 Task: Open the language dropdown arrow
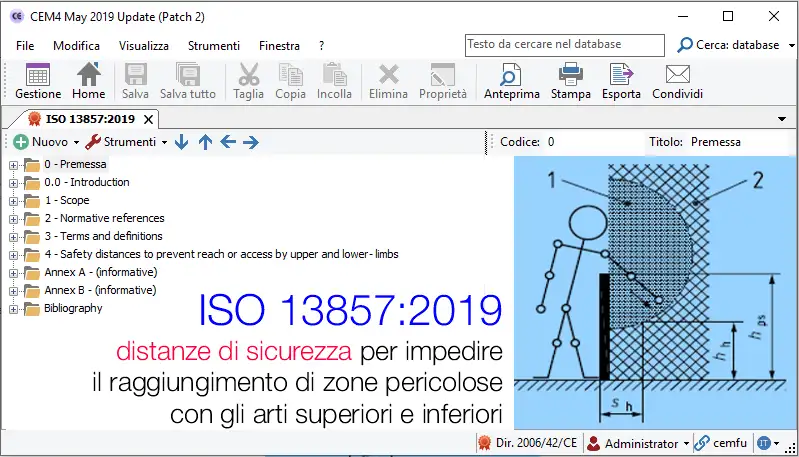click(777, 444)
